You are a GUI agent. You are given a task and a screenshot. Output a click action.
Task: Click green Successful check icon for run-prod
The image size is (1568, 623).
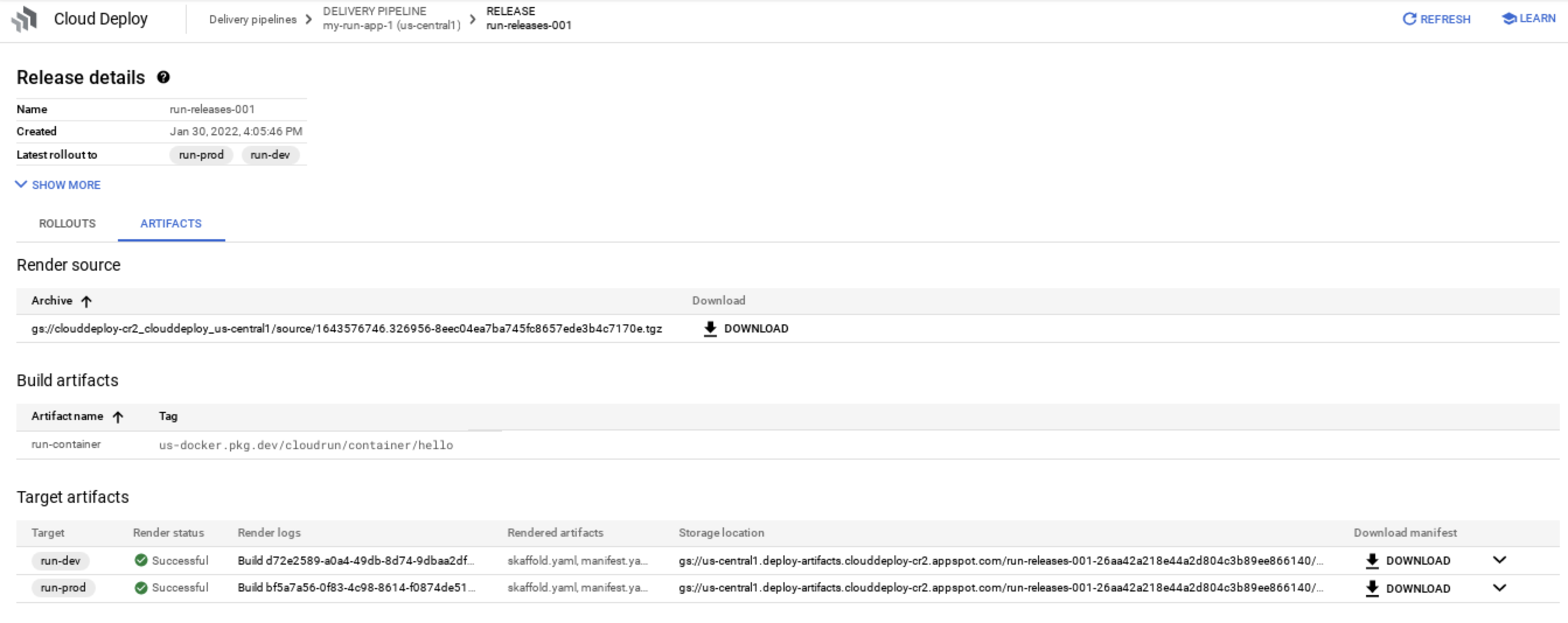(141, 588)
